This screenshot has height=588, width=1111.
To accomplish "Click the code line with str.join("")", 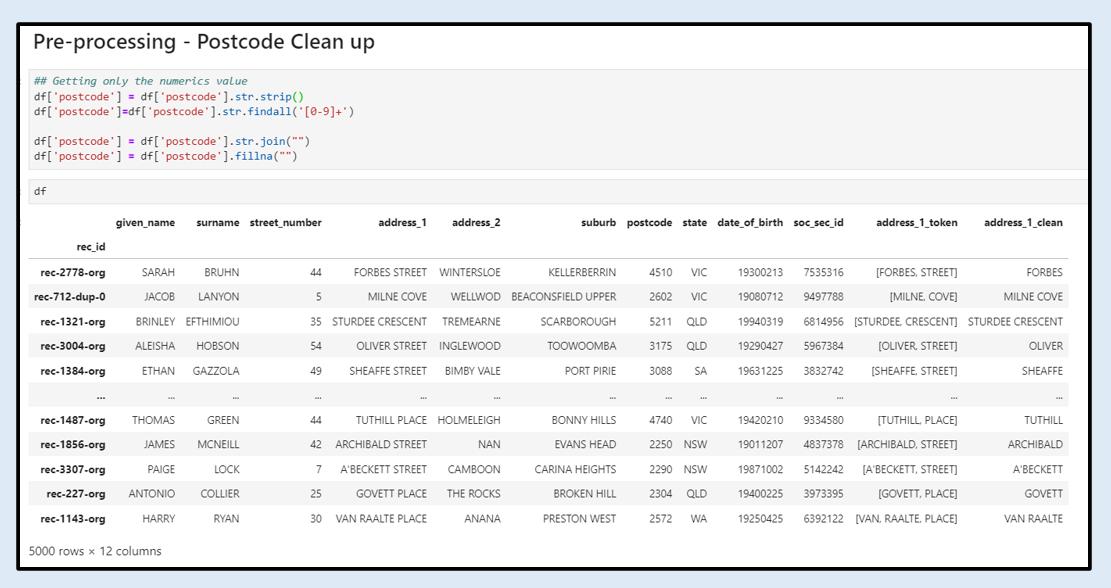I will [x=172, y=141].
